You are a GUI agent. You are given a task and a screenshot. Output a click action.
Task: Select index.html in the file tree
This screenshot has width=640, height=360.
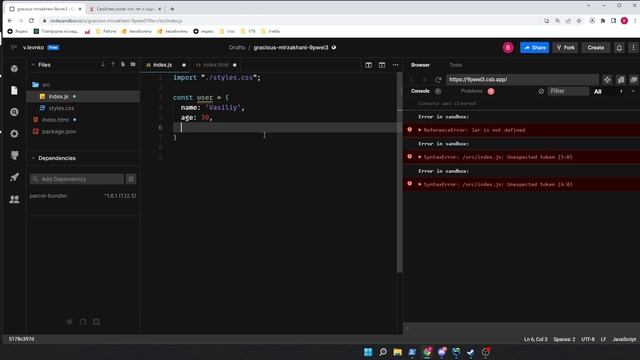tap(83, 120)
